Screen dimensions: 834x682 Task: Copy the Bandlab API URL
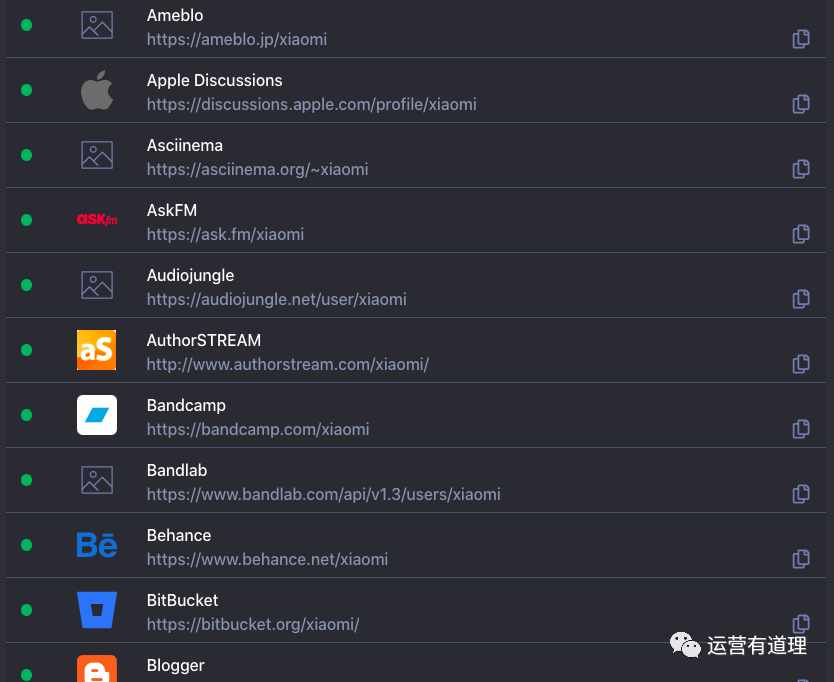[x=801, y=494]
